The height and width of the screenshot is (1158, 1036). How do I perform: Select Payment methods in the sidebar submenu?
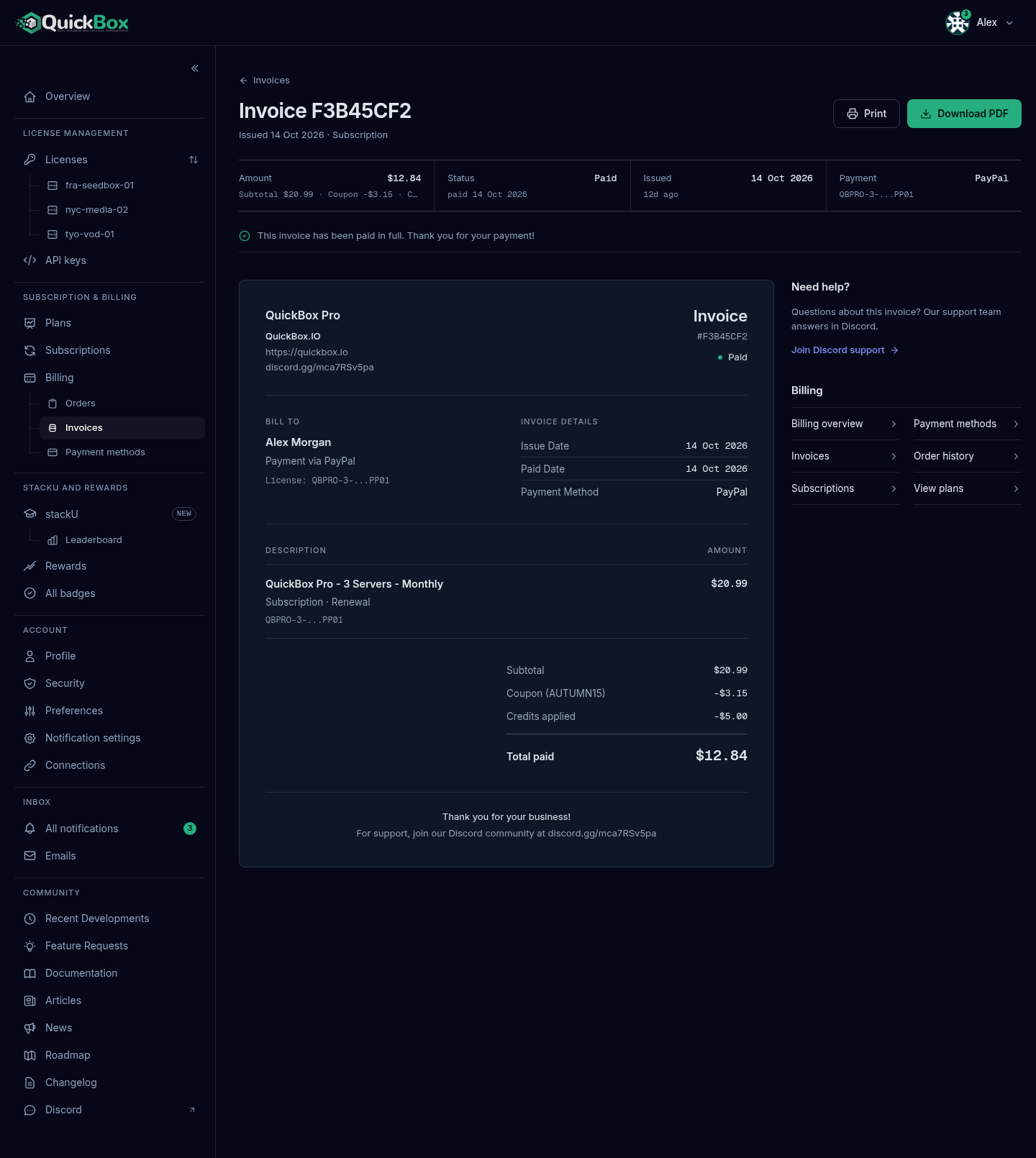pos(122,452)
